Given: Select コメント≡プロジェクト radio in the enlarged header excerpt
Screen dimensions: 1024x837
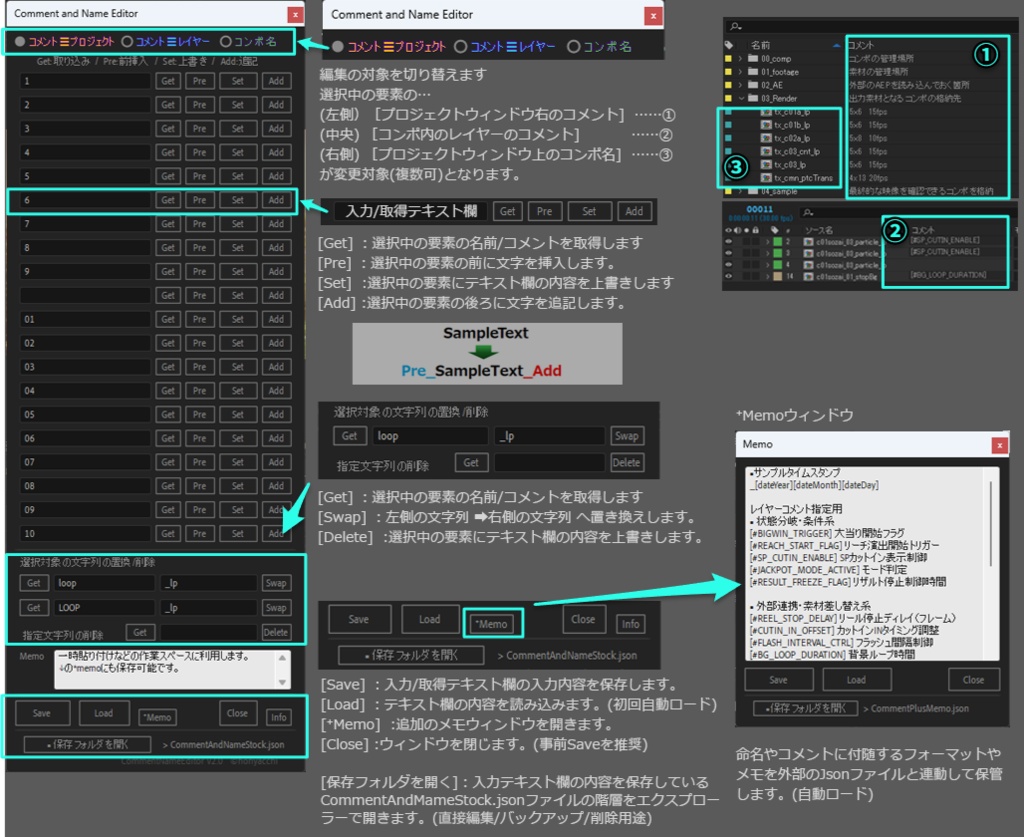Looking at the screenshot, I should click(x=338, y=46).
